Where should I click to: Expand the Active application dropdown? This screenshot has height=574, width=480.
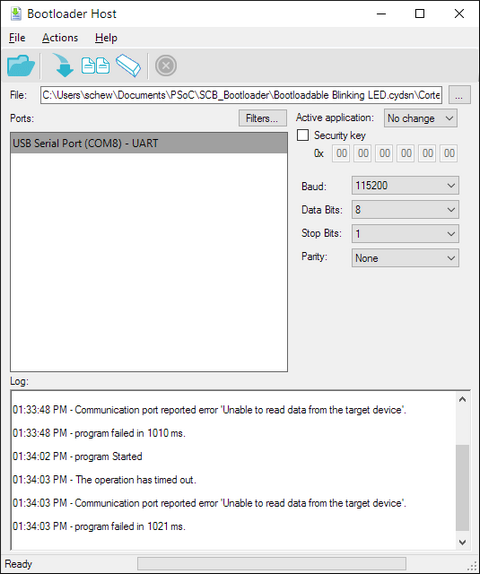pyautogui.click(x=421, y=118)
